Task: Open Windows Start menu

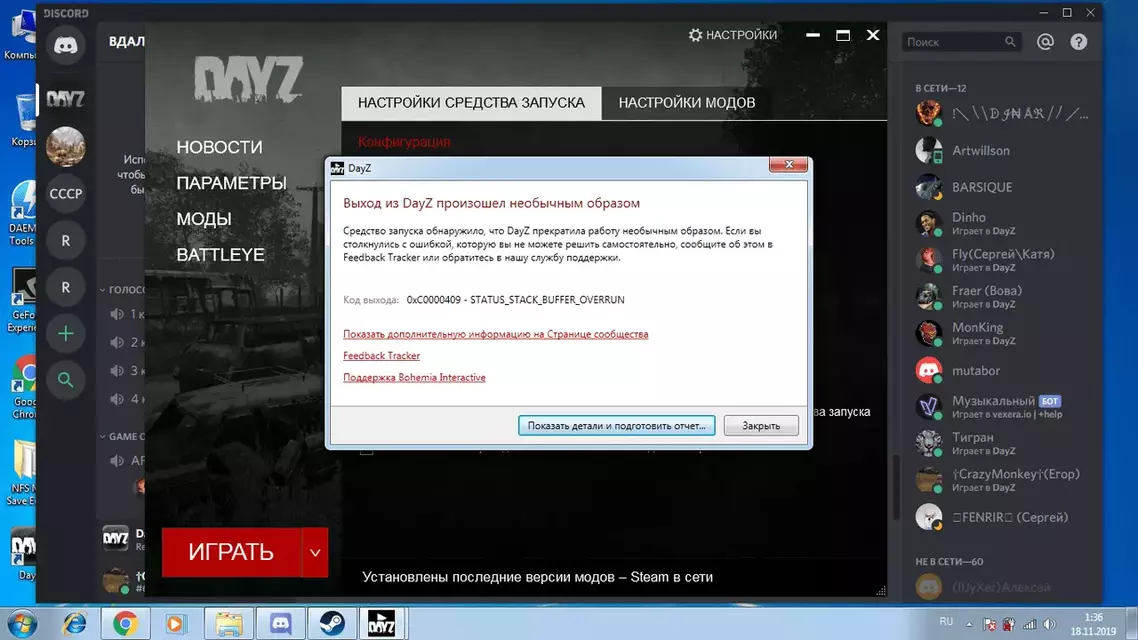Action: (22, 623)
